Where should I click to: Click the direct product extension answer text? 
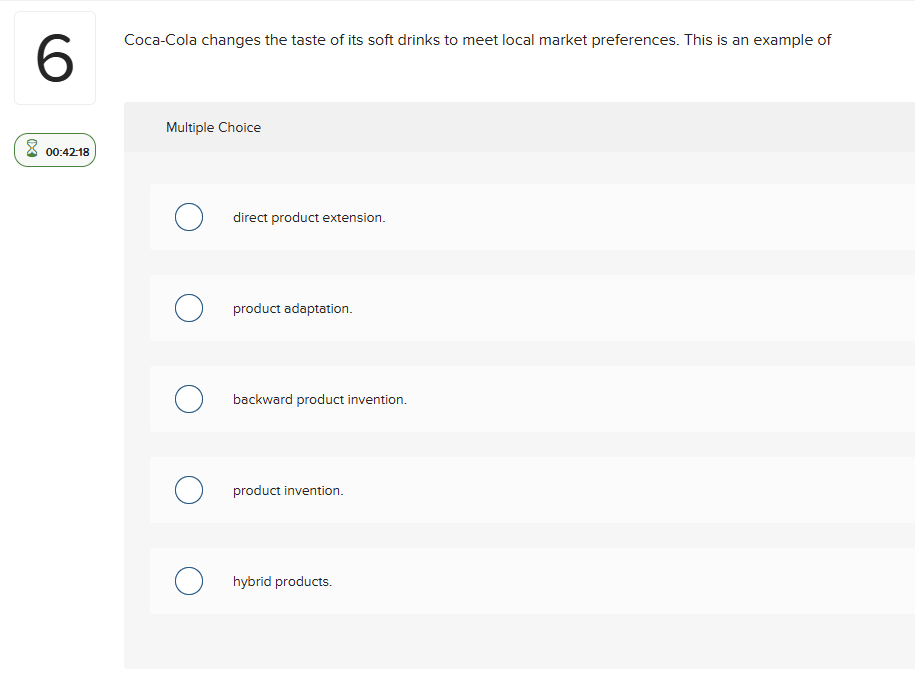click(310, 217)
